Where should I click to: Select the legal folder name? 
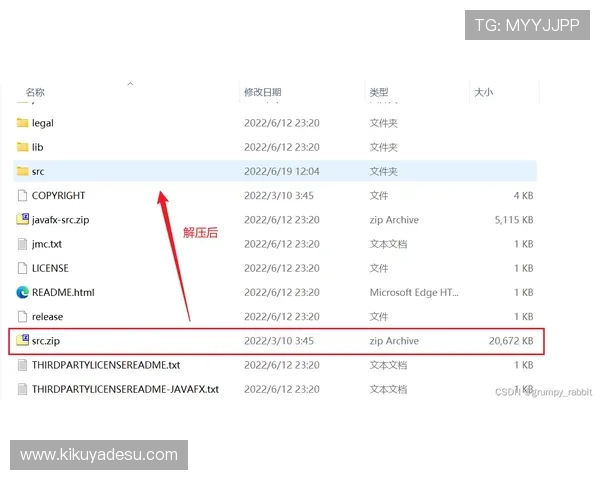pos(43,123)
